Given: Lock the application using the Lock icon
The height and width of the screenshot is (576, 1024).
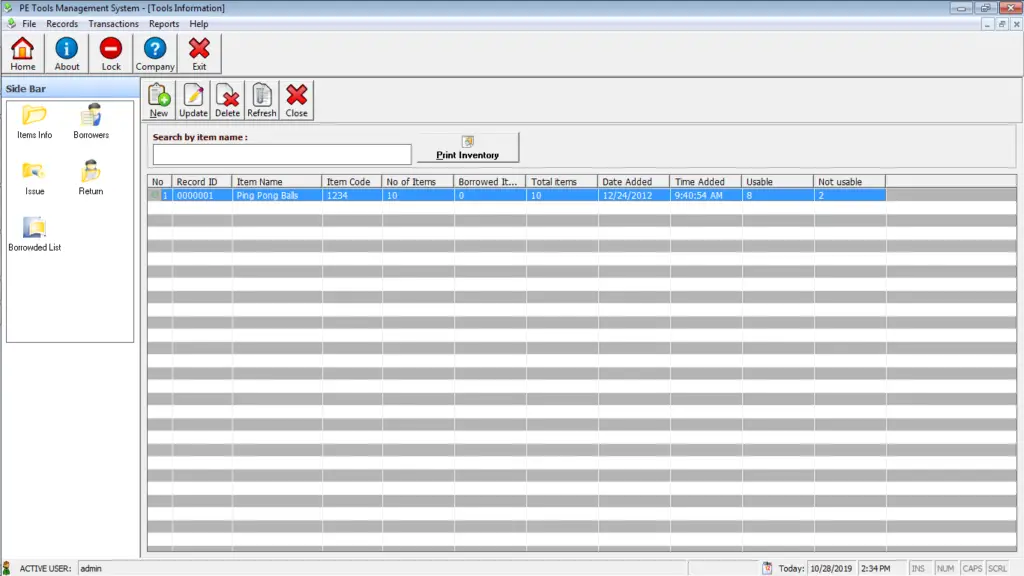Looking at the screenshot, I should click(110, 52).
